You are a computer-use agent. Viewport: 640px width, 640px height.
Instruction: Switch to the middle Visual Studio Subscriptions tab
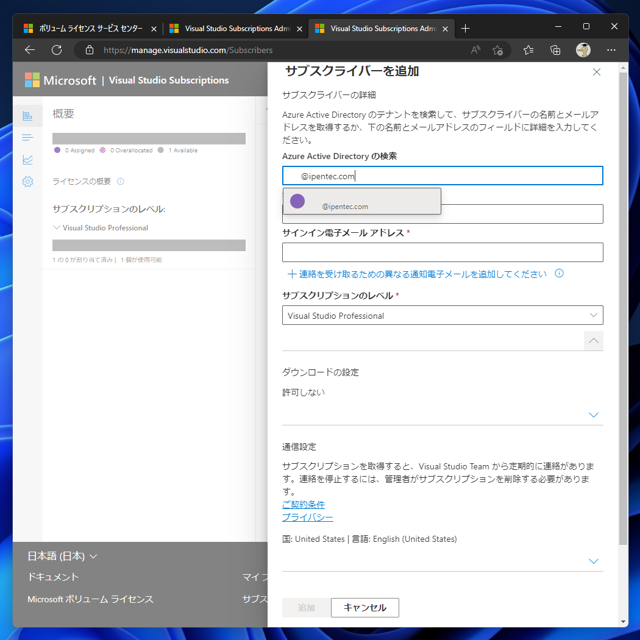(x=236, y=29)
